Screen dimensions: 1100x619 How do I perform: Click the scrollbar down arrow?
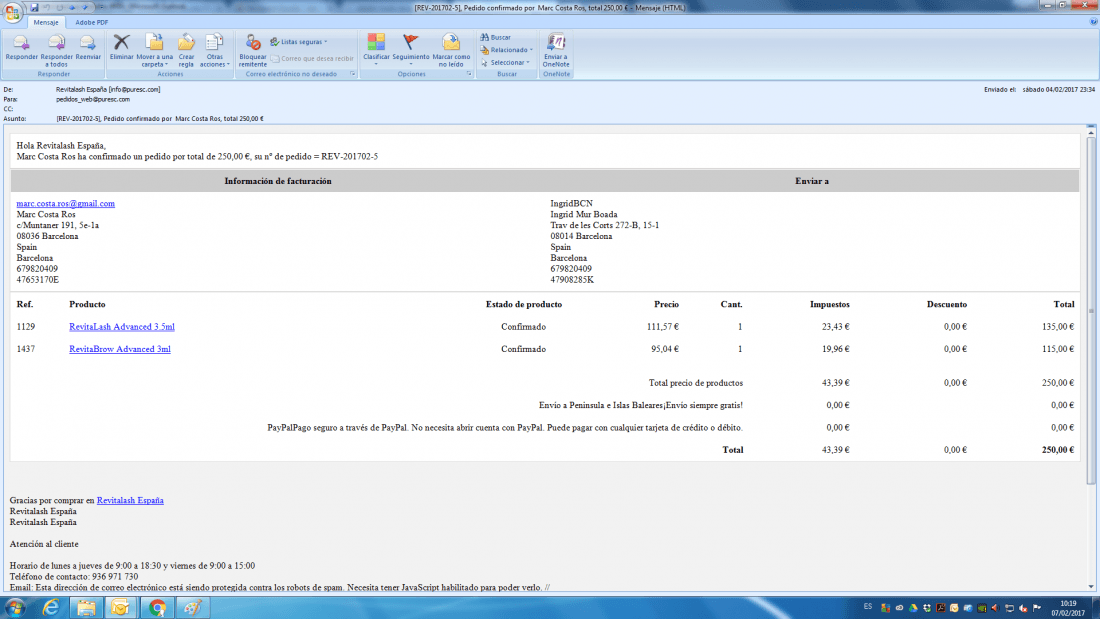pos(1091,587)
